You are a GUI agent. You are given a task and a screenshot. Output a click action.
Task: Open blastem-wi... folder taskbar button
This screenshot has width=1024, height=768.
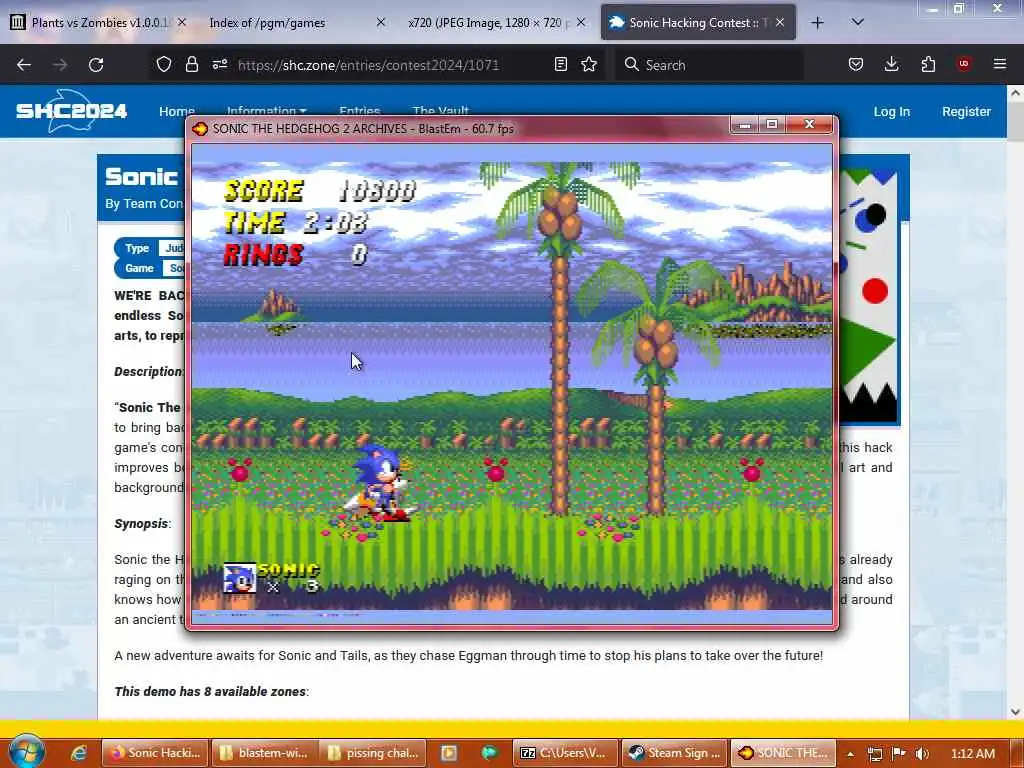click(x=265, y=753)
